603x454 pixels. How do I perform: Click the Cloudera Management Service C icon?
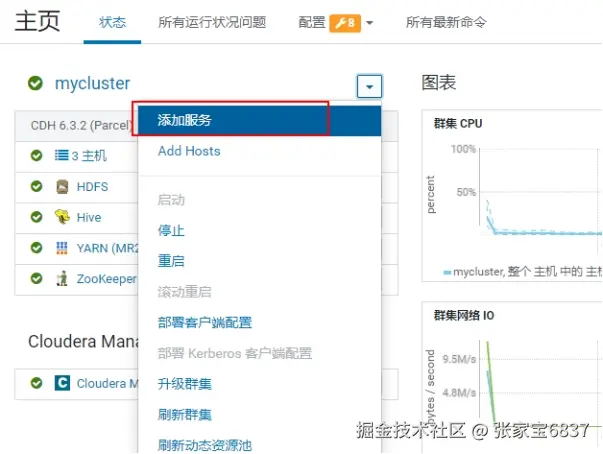(62, 383)
